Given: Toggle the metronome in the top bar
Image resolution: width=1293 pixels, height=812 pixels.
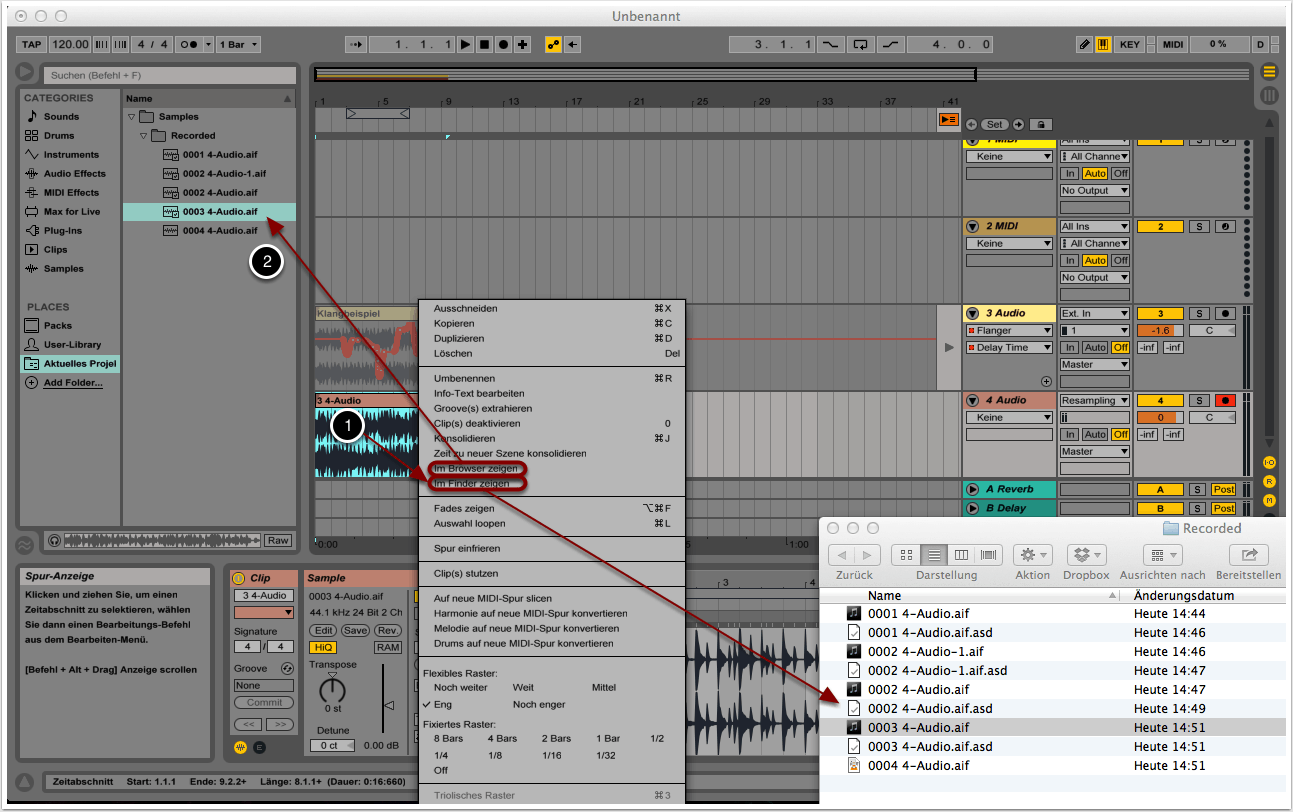Looking at the screenshot, I should (x=187, y=44).
